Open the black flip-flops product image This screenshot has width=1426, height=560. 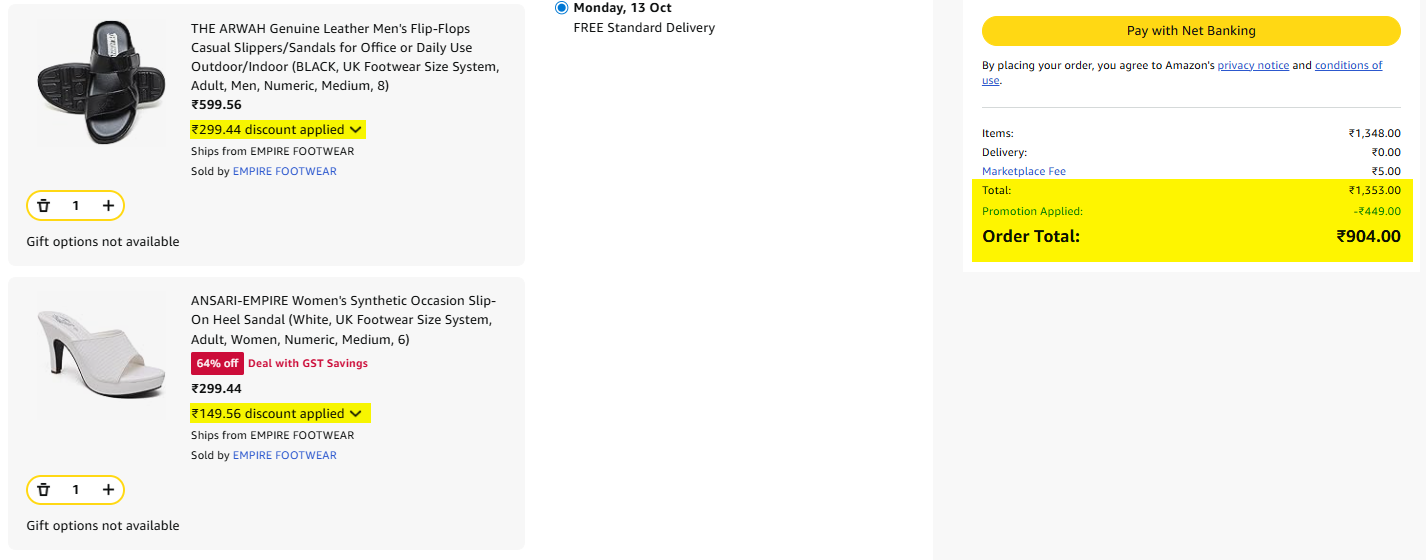pyautogui.click(x=102, y=84)
